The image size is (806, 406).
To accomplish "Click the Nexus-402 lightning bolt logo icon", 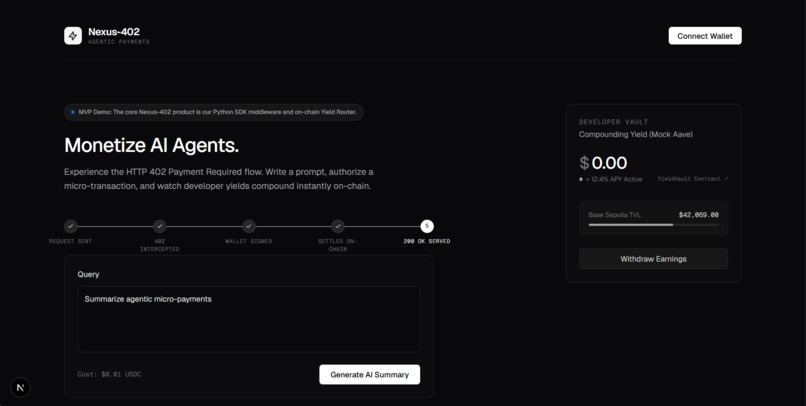I will 73,36.
